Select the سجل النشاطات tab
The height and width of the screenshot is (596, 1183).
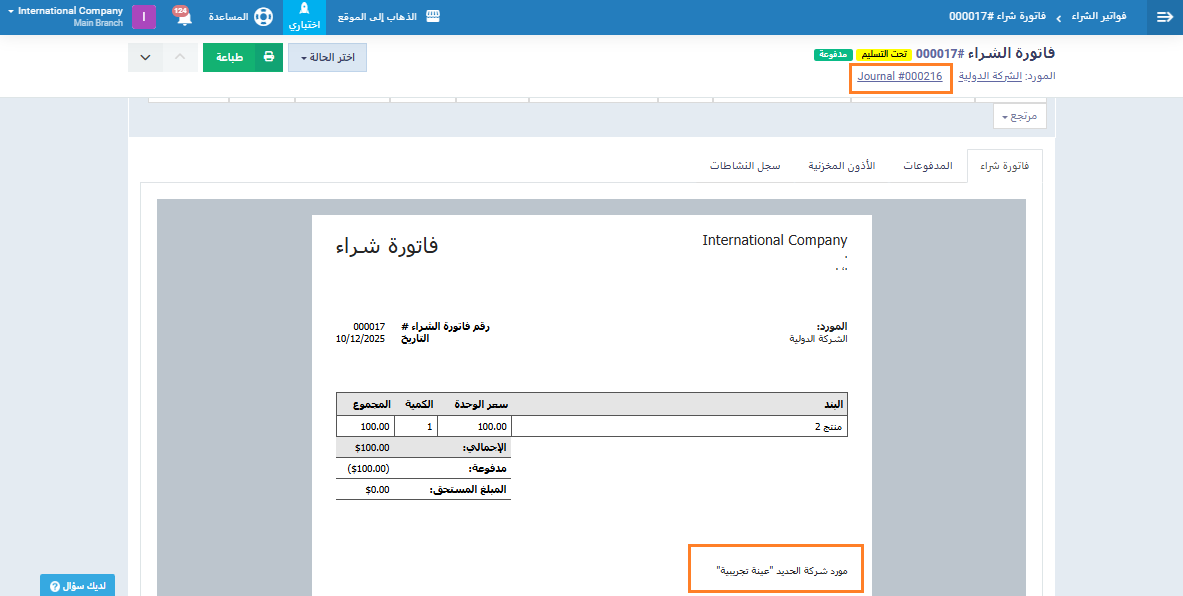tap(745, 165)
